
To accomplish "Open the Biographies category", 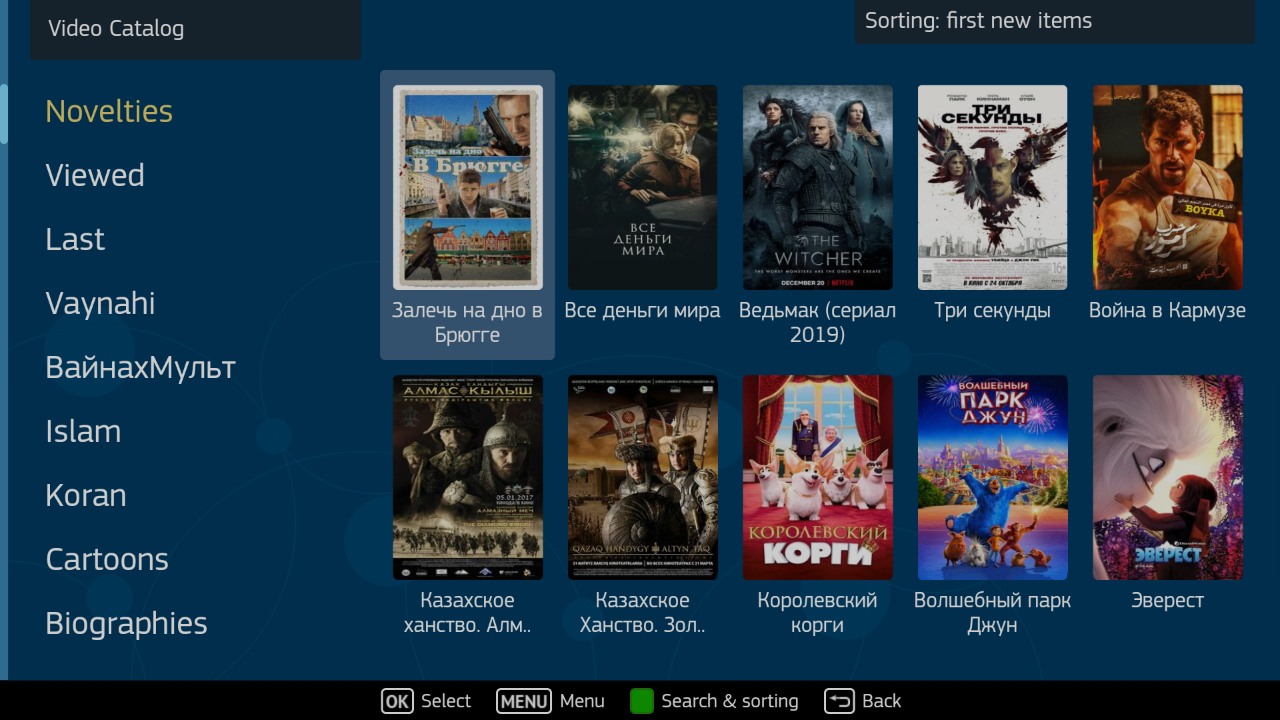I will [126, 623].
